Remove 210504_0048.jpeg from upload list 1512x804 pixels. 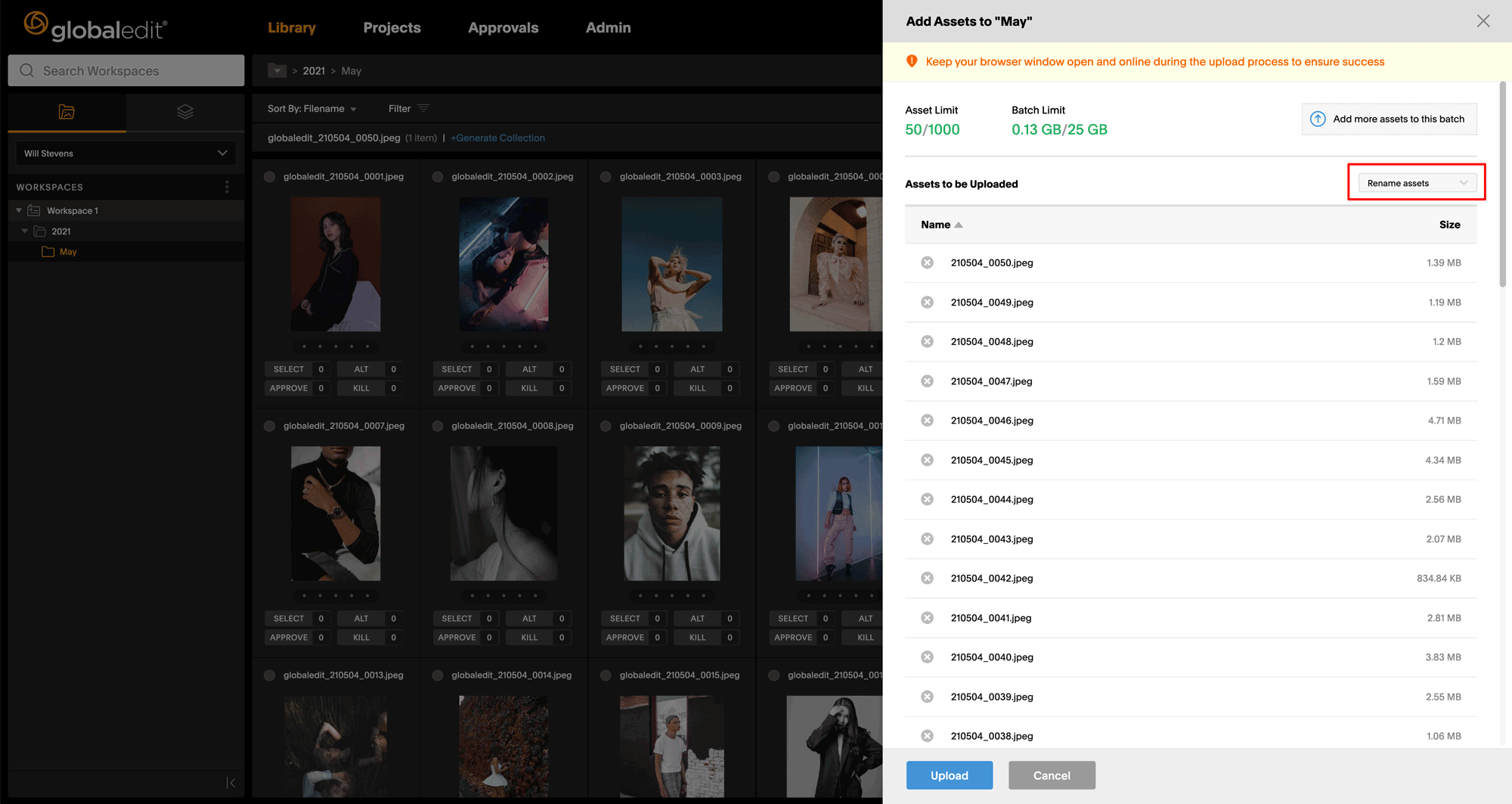[927, 342]
